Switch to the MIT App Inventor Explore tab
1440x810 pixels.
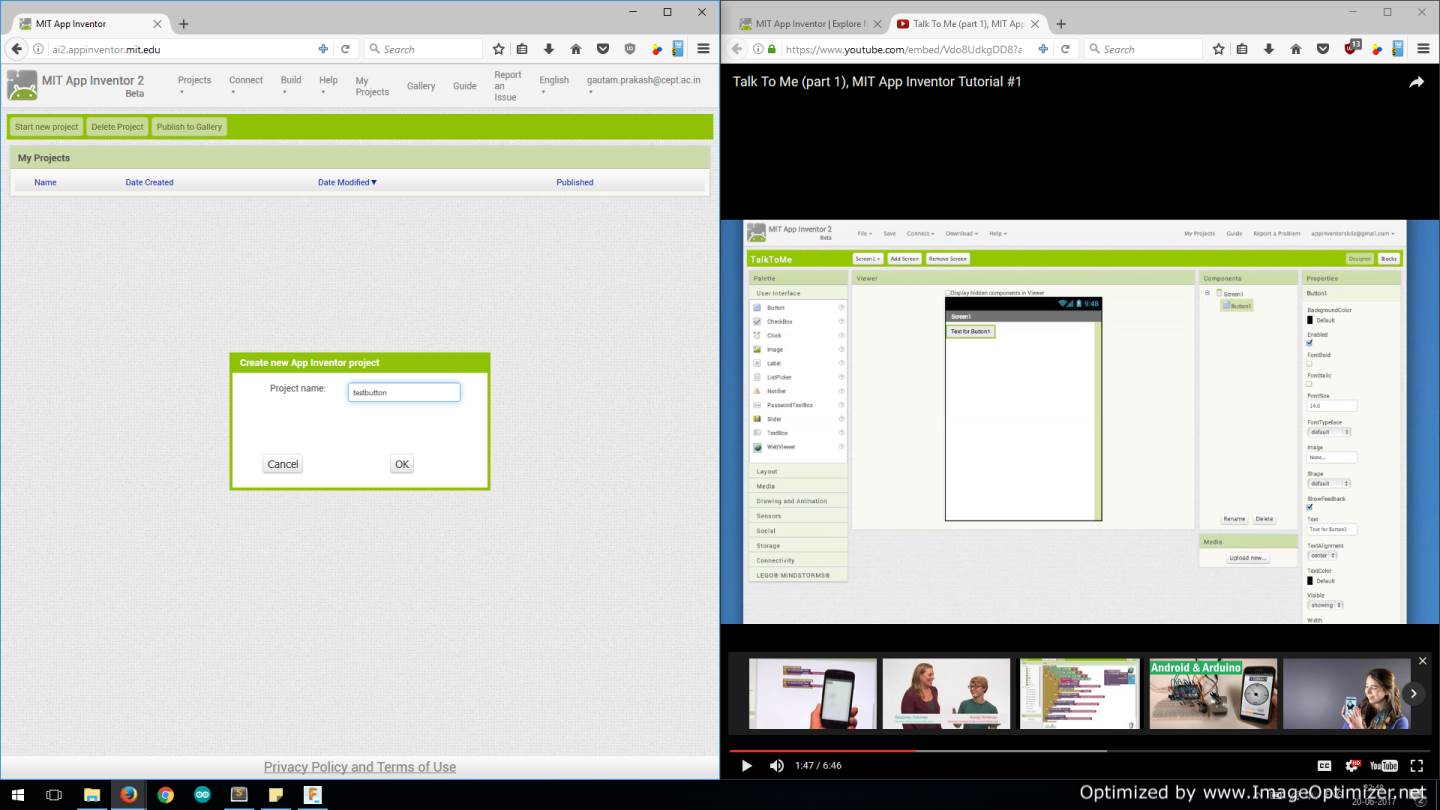[x=810, y=24]
